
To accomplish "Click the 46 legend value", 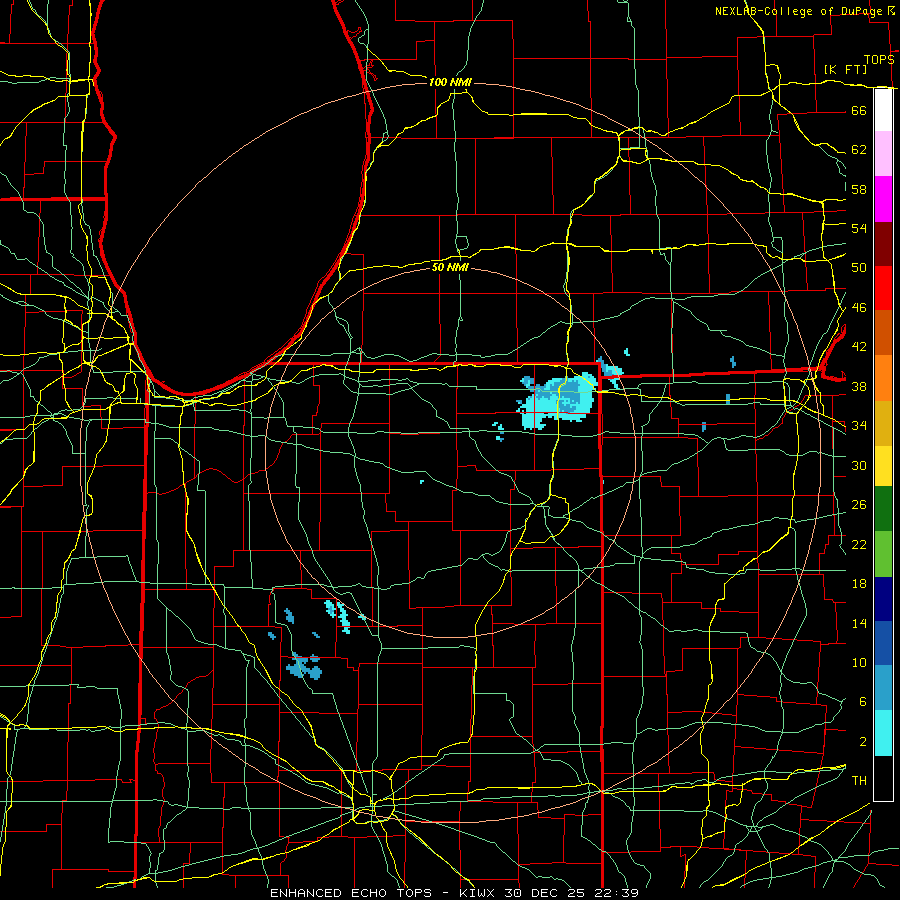I will click(x=859, y=308).
